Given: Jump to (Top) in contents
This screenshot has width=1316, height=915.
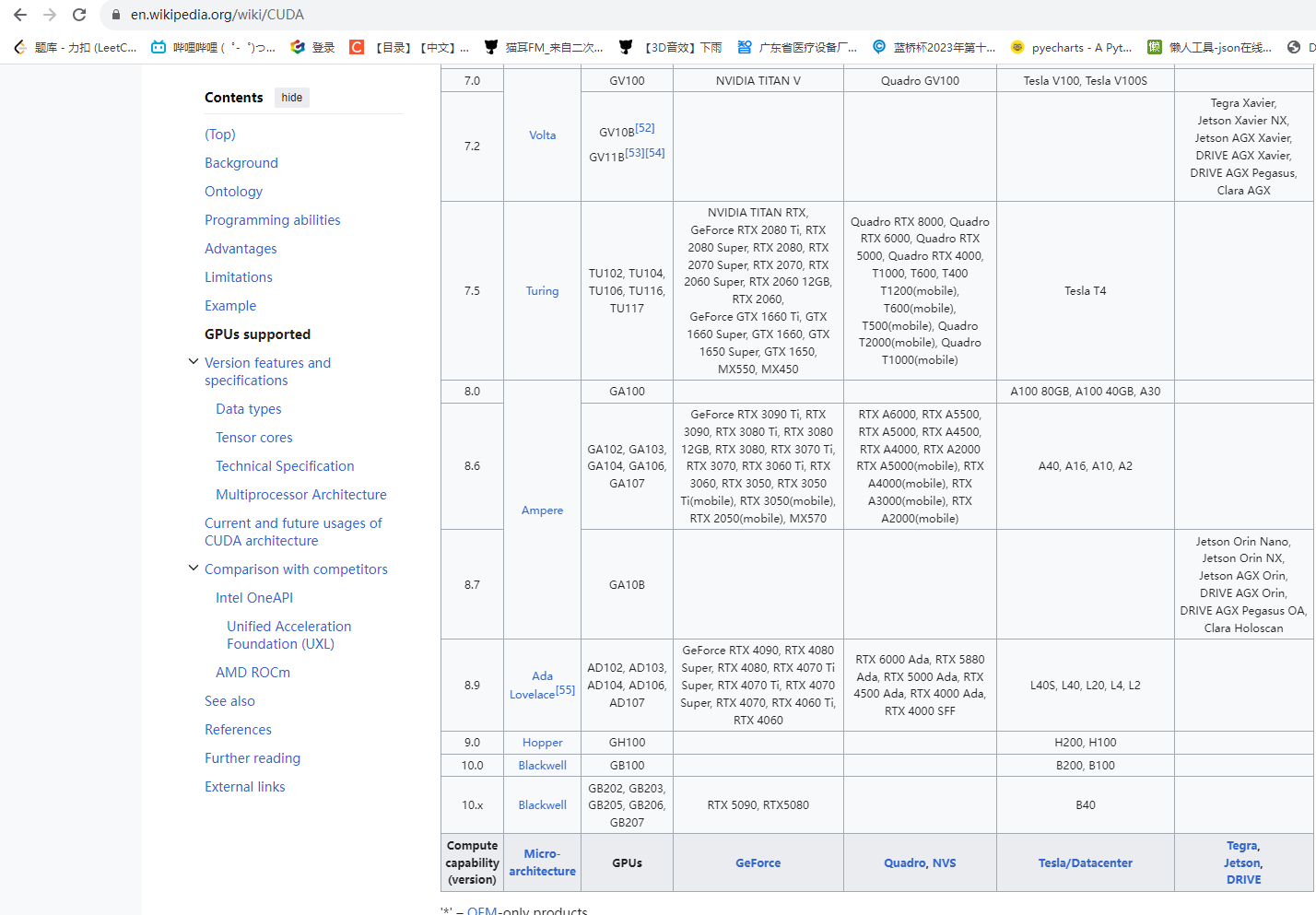Looking at the screenshot, I should pos(220,135).
